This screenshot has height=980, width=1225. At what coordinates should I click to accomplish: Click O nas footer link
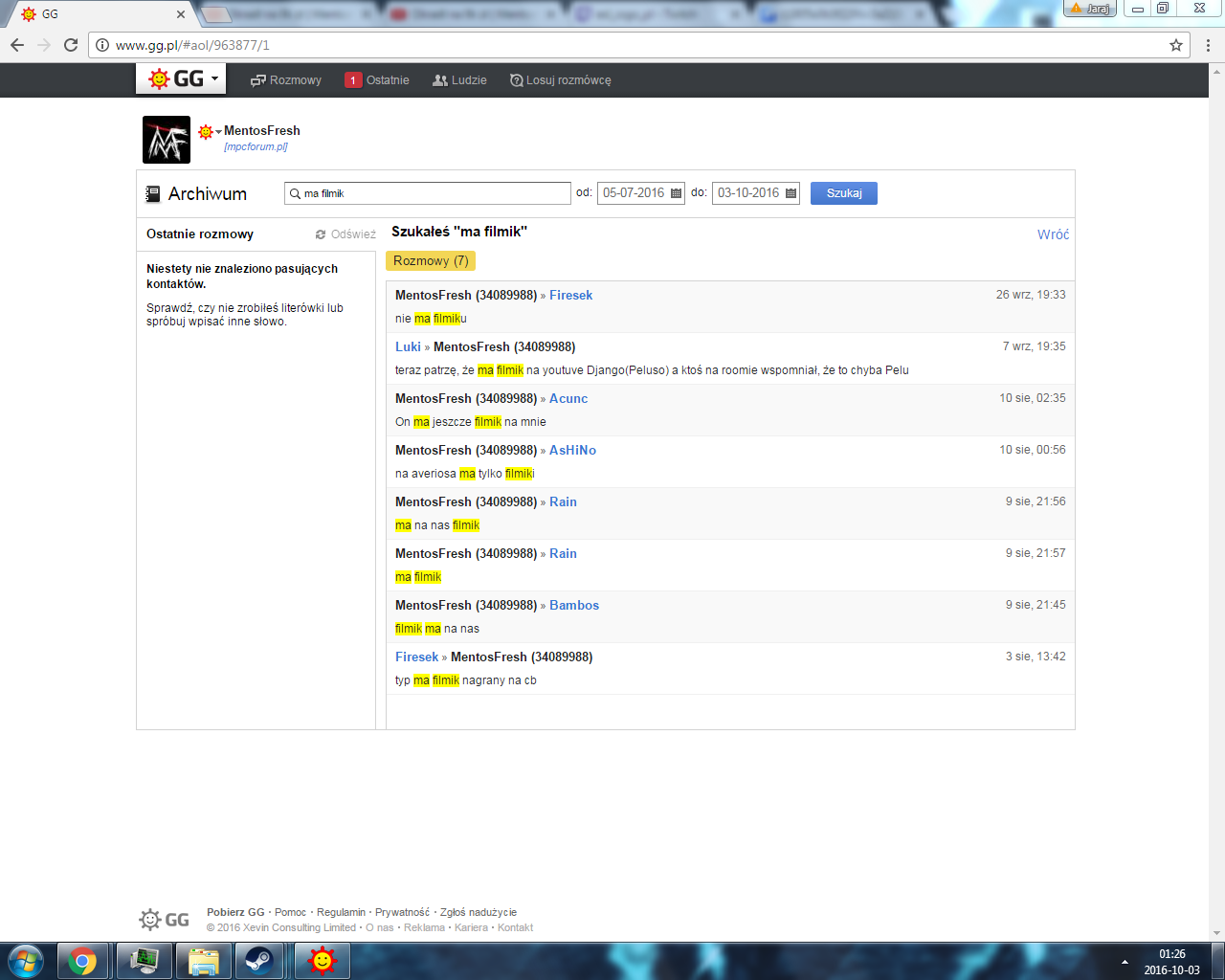(x=380, y=927)
